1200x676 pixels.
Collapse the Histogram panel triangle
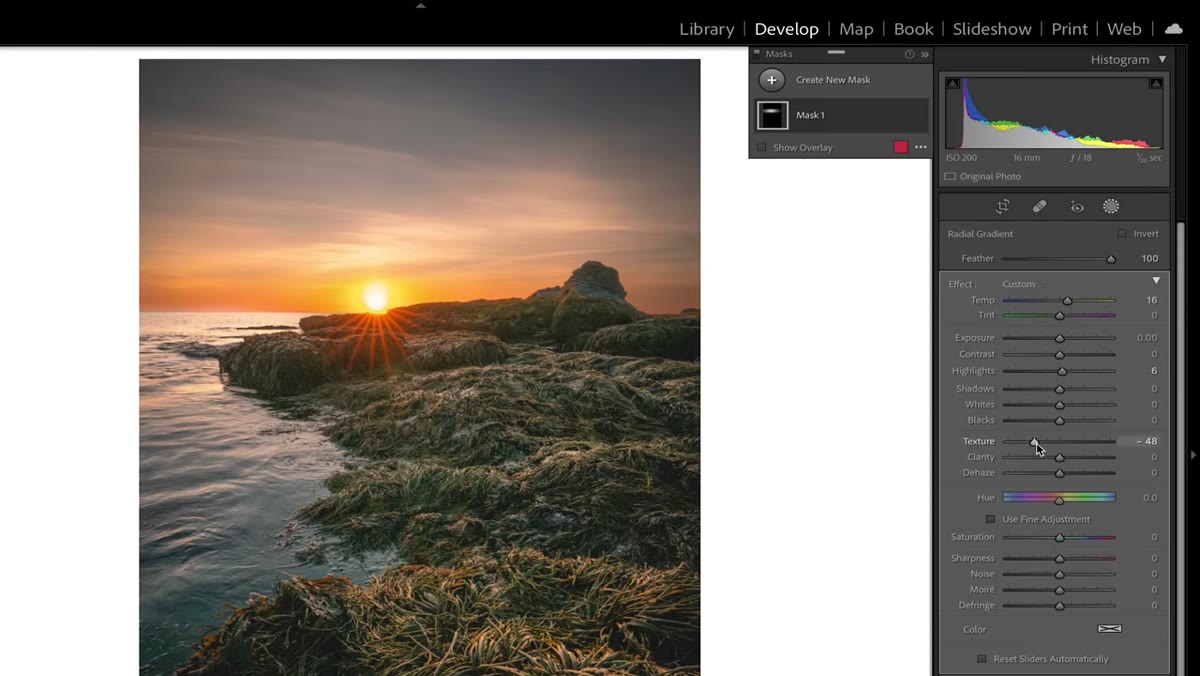coord(1162,60)
